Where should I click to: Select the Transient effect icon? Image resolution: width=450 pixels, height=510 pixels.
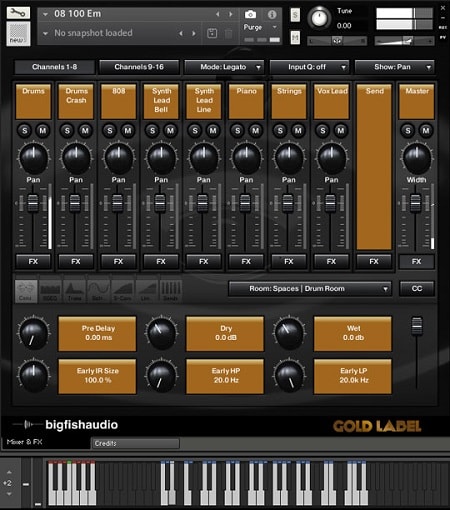coord(75,291)
